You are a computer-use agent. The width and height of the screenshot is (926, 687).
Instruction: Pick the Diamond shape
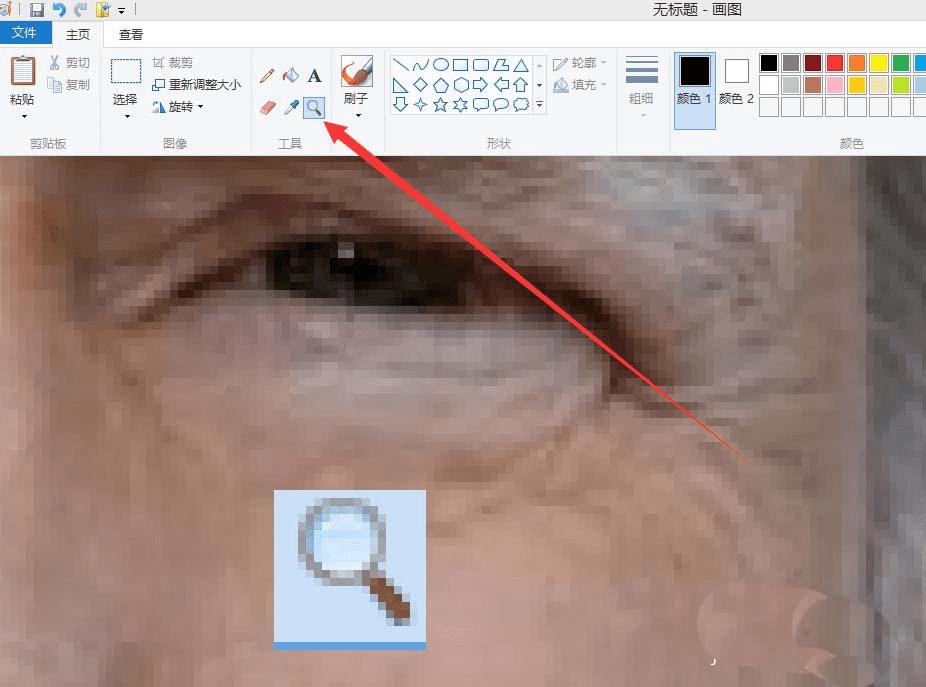(420, 85)
